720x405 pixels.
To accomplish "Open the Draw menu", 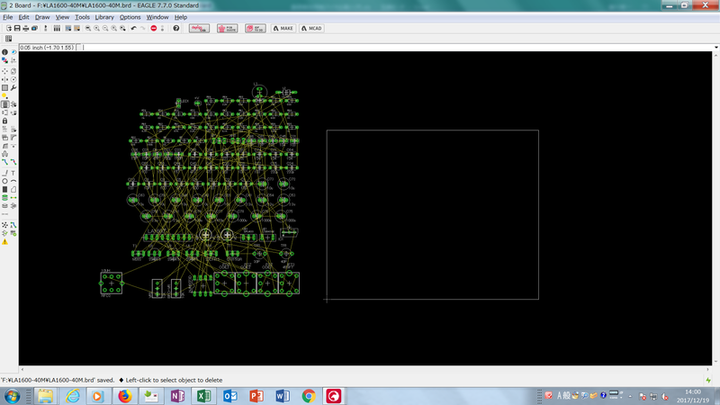I will 42,17.
